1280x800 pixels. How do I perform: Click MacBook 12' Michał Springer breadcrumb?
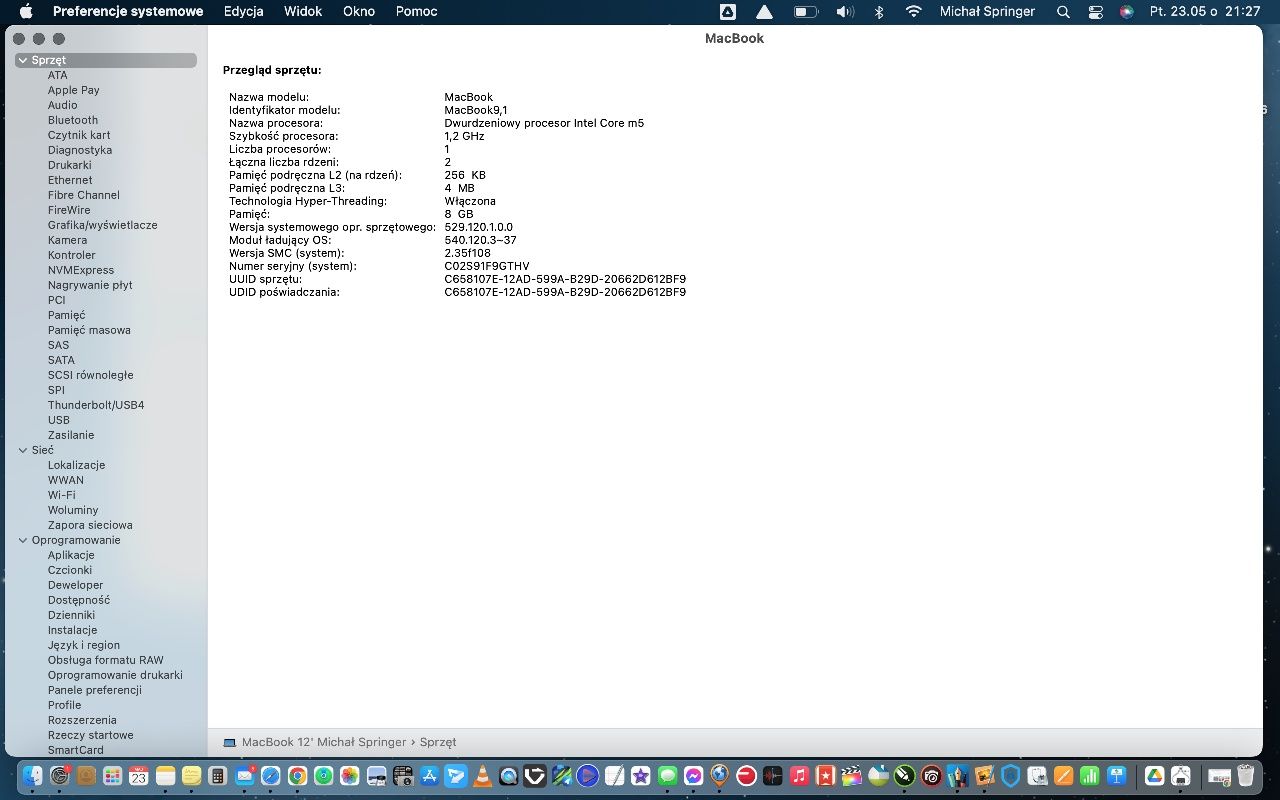324,742
